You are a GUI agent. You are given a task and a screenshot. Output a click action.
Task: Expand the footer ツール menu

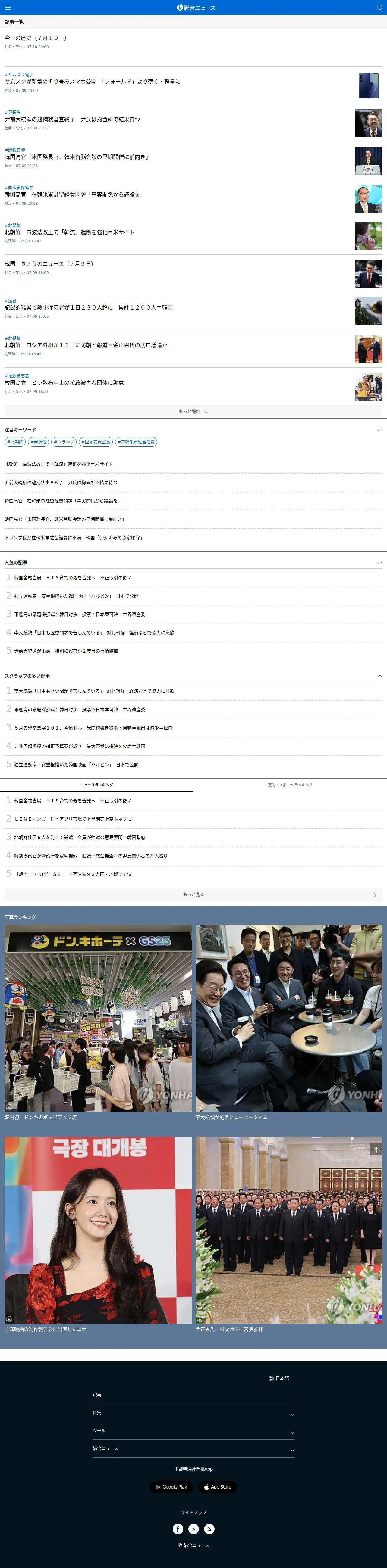(193, 1431)
